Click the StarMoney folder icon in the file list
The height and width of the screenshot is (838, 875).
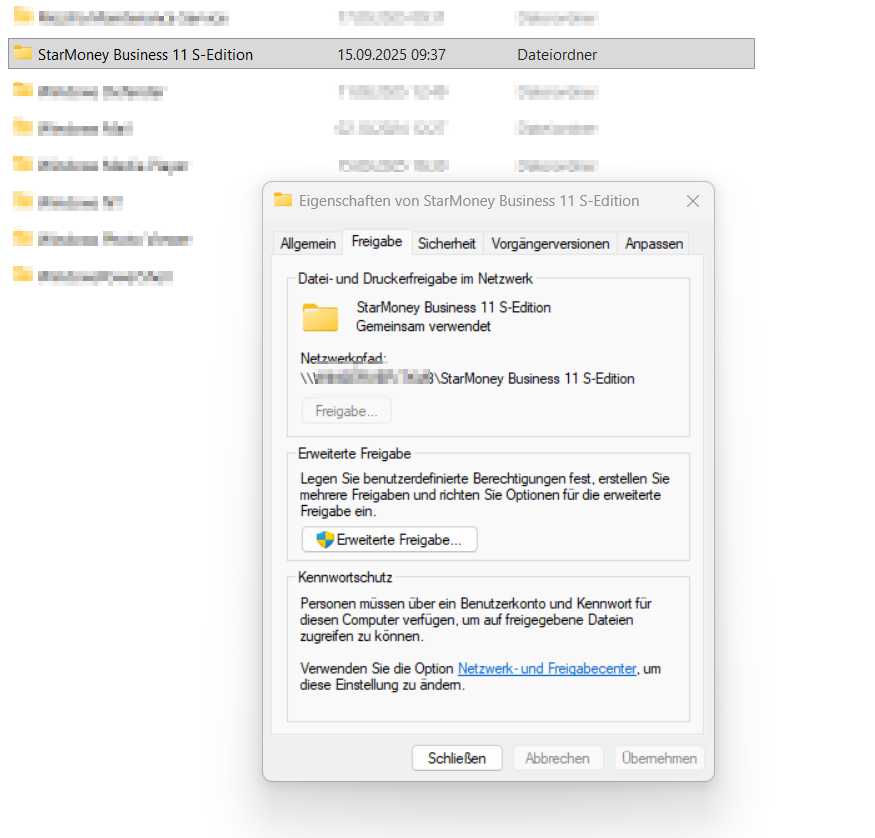[x=22, y=54]
